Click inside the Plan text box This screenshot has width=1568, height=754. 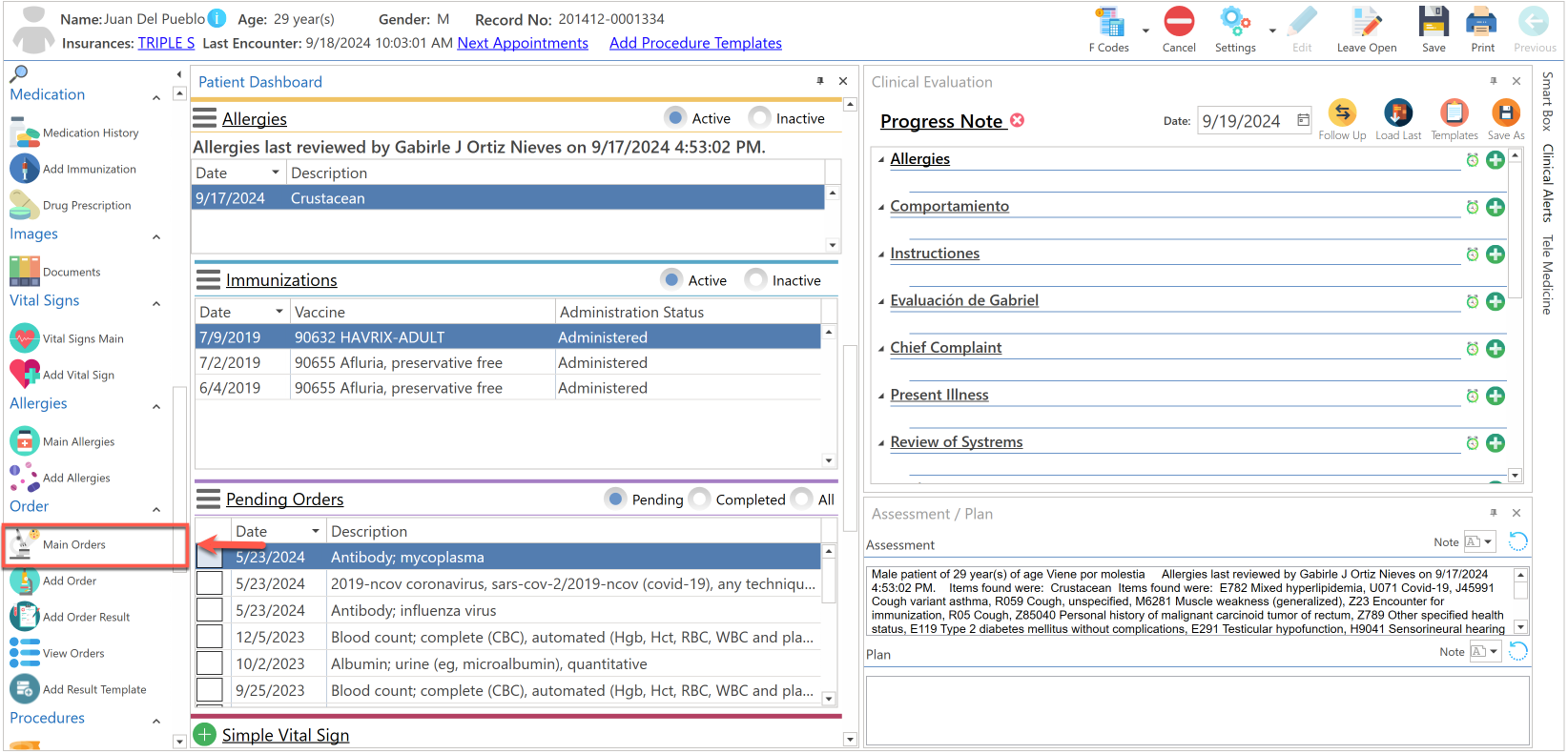coord(1197,709)
